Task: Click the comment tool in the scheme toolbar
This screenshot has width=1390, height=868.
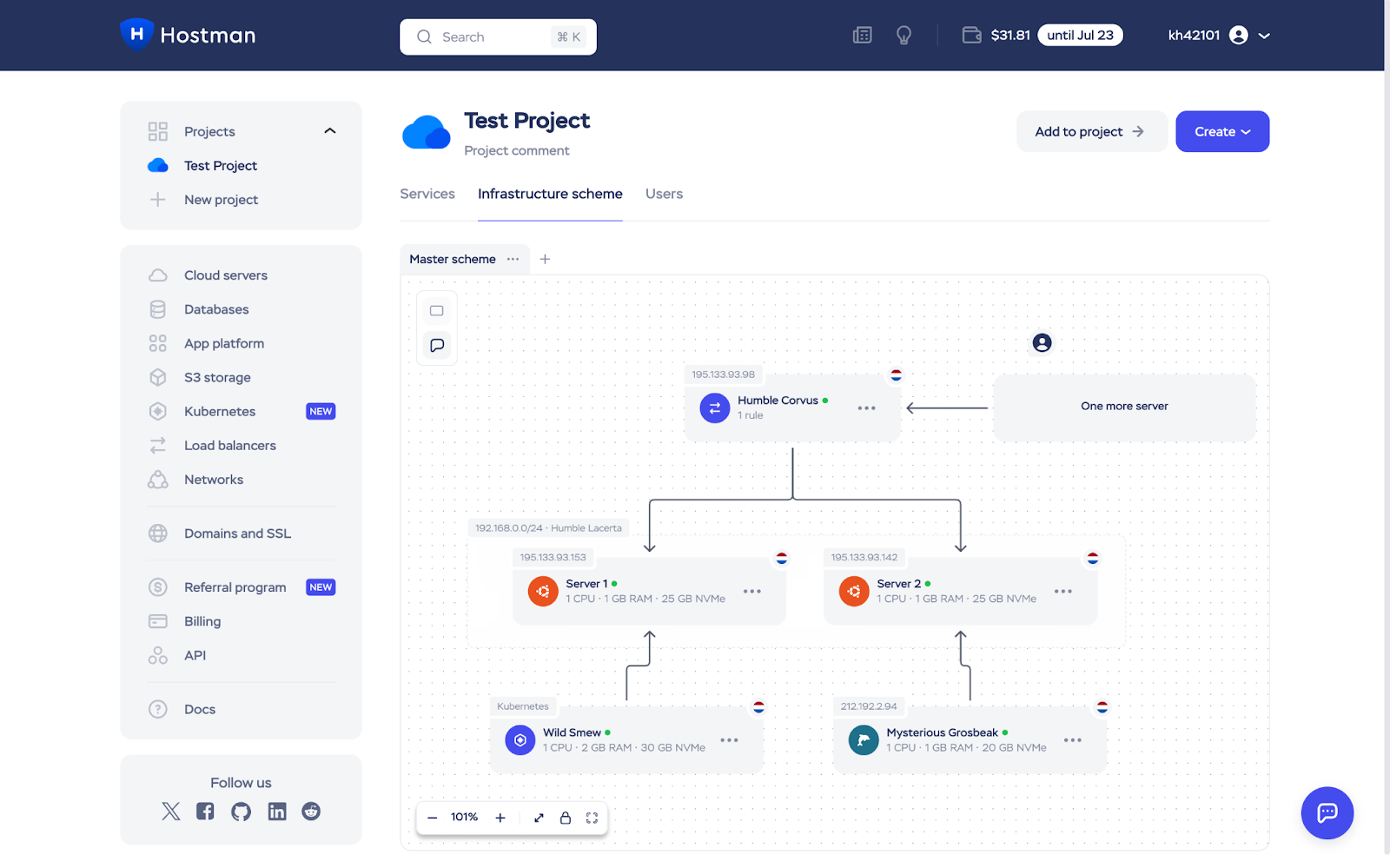Action: click(436, 344)
